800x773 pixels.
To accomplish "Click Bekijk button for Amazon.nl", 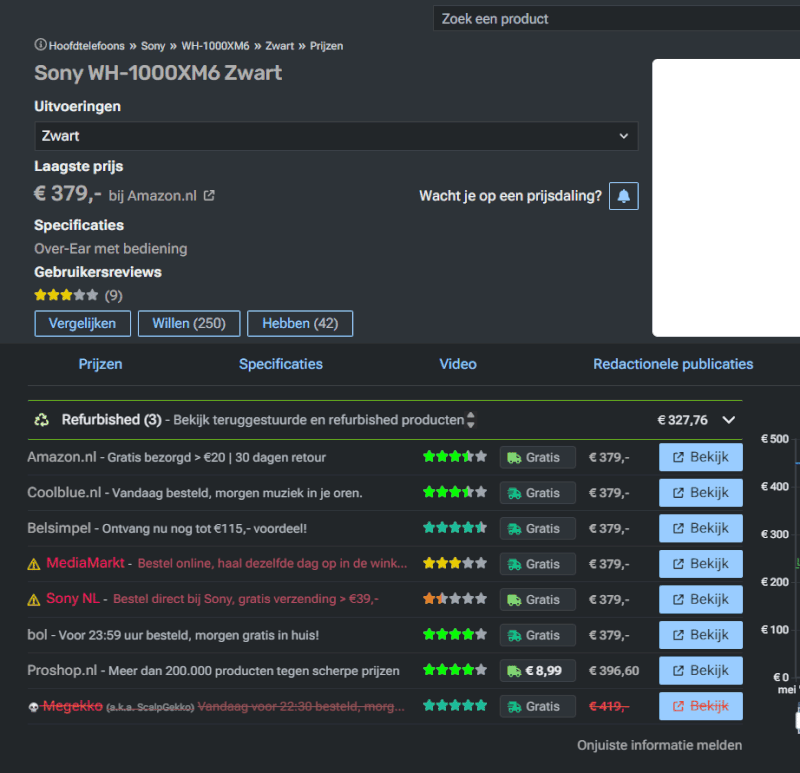I will click(701, 457).
